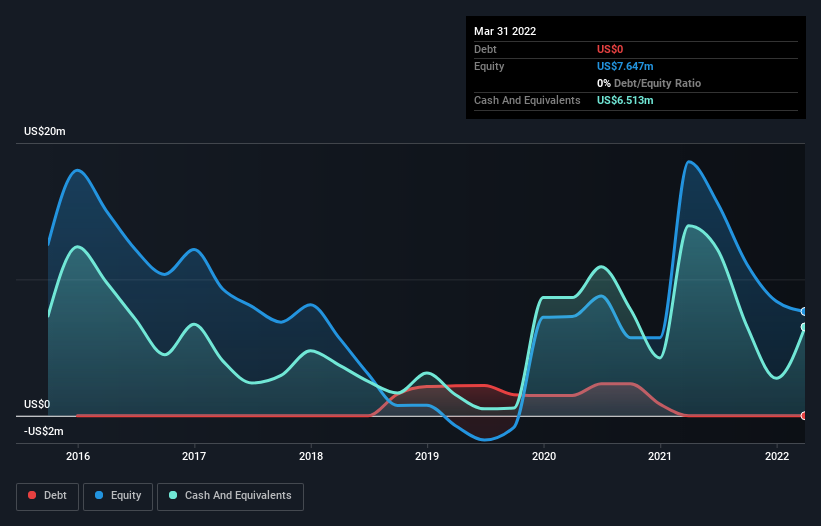
Task: Hide the Equity series via legend
Action: pos(118,496)
